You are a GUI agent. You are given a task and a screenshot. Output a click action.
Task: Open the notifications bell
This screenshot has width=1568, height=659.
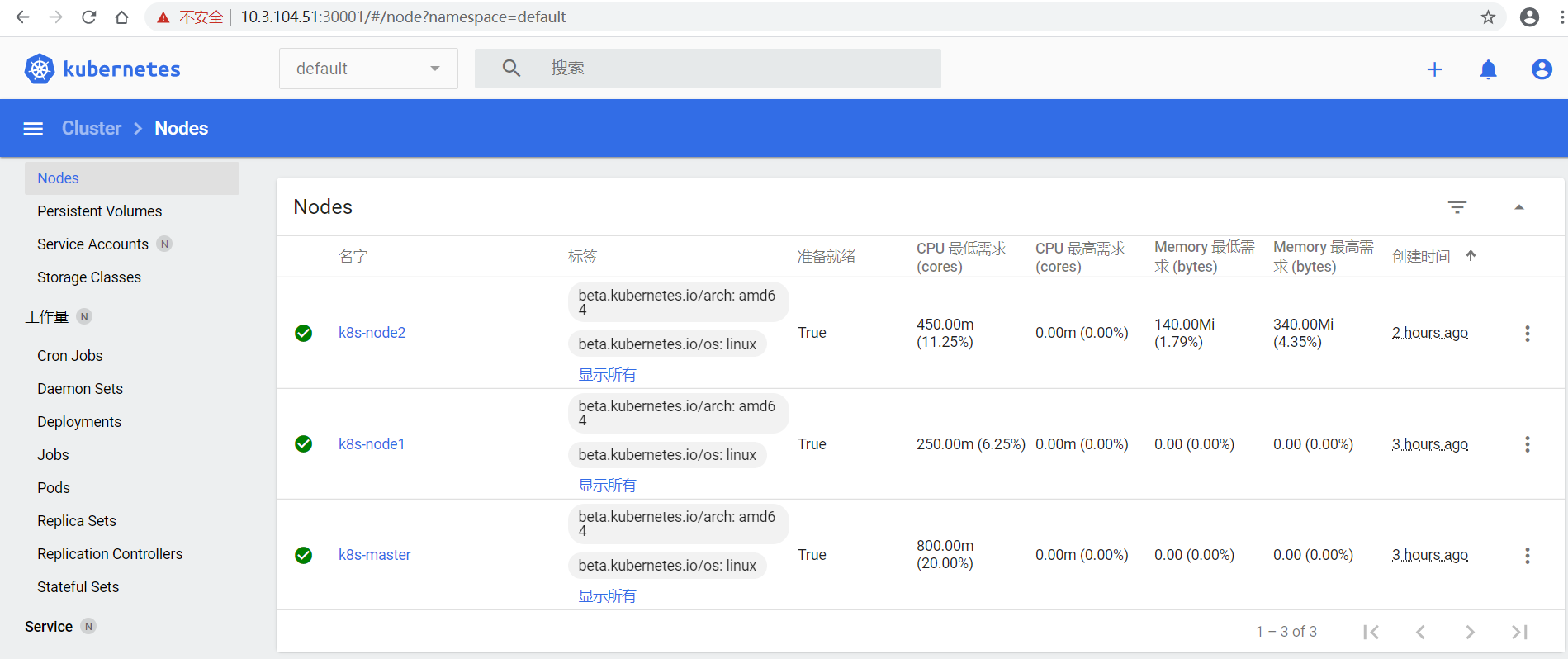tap(1488, 70)
